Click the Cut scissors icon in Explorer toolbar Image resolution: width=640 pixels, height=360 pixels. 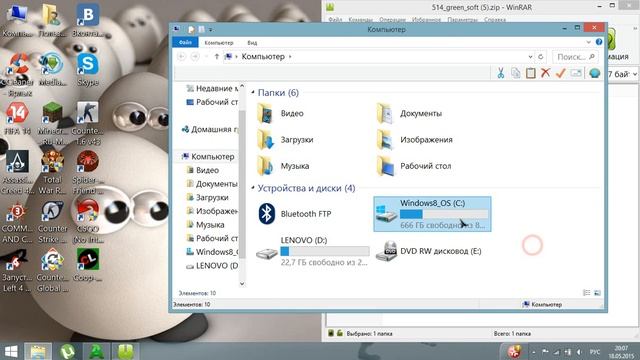(500, 73)
